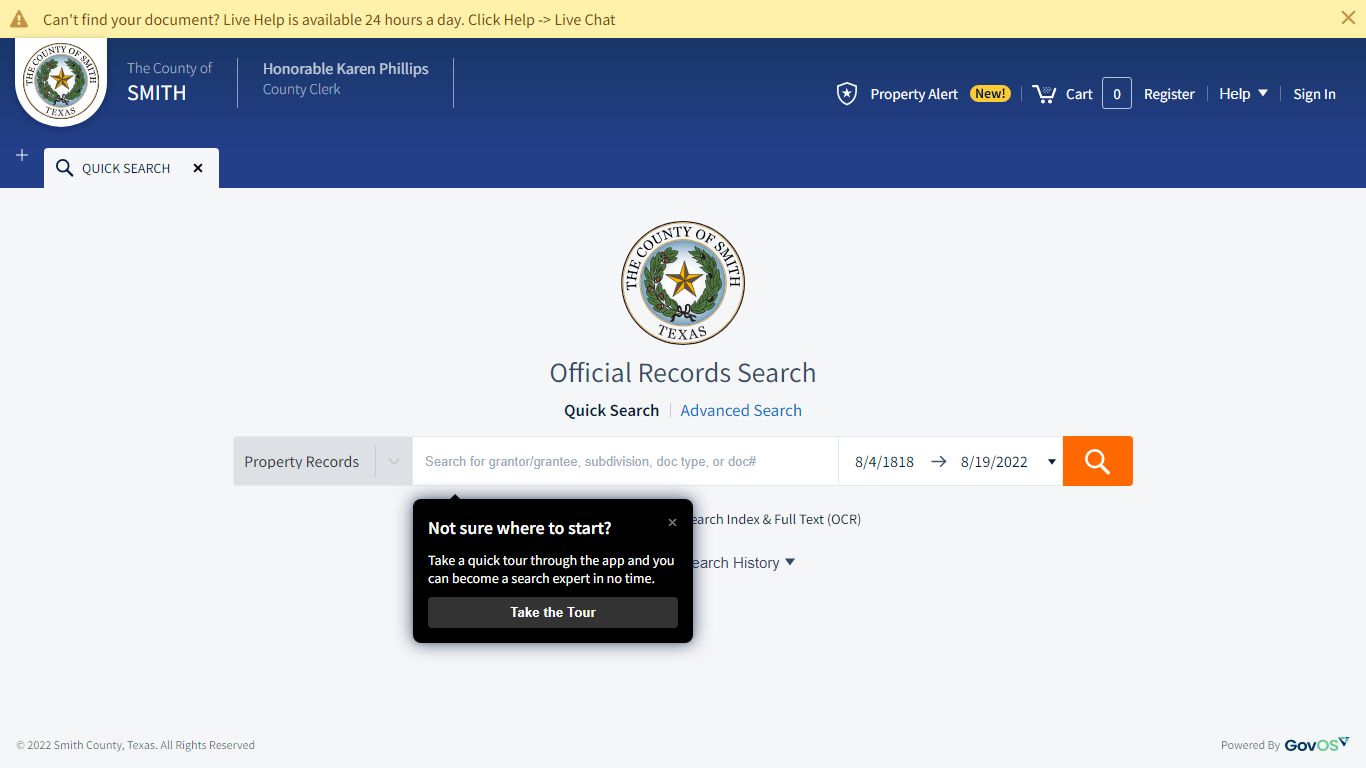Image resolution: width=1366 pixels, height=768 pixels.
Task: Click the Smith County seal in header
Action: (x=61, y=80)
